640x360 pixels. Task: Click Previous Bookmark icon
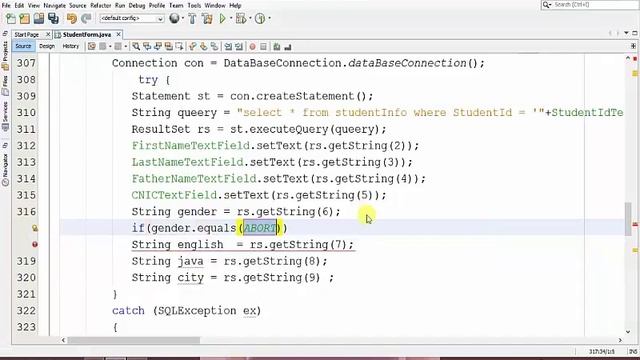coord(193,47)
